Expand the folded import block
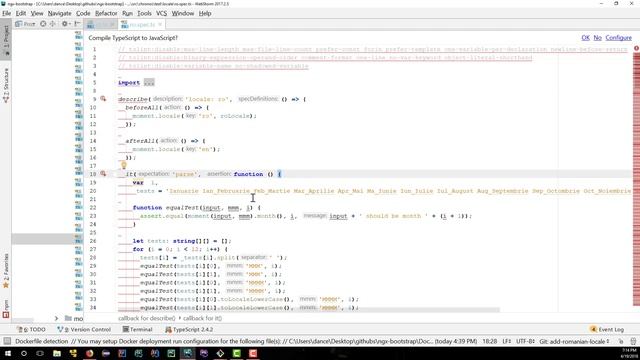 pyautogui.click(x=149, y=82)
